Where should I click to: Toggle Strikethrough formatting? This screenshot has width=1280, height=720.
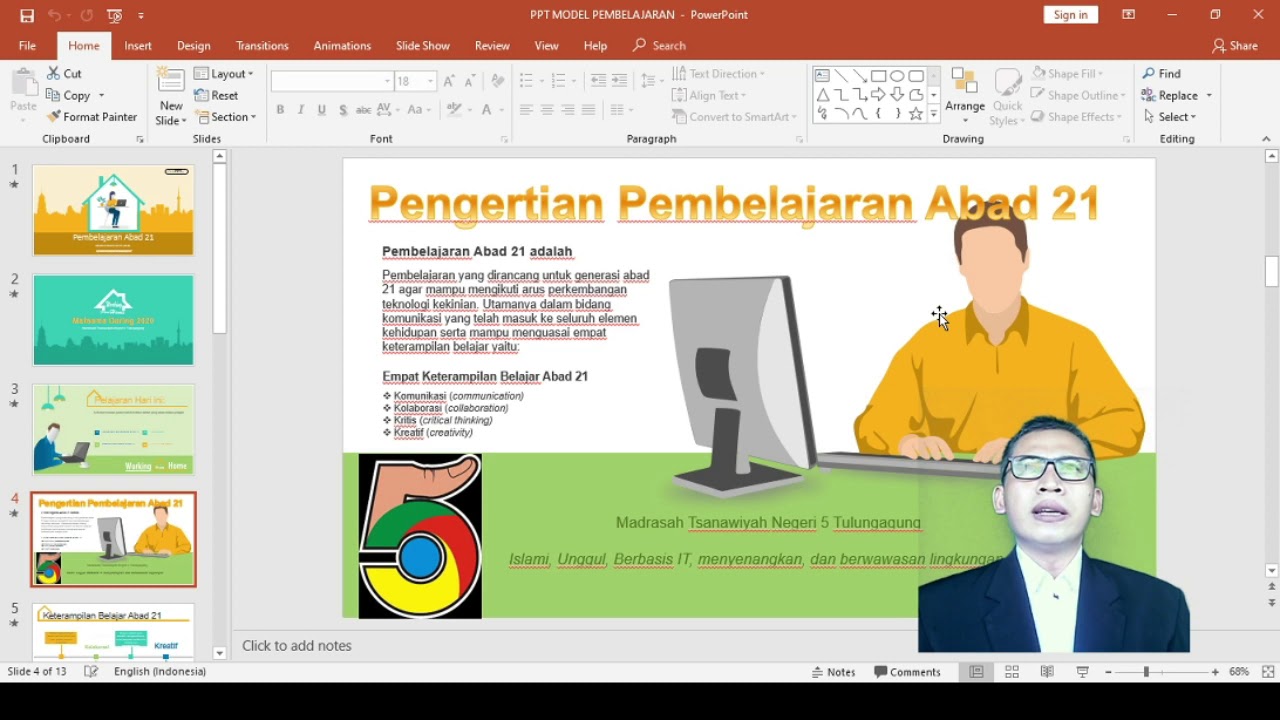(364, 109)
